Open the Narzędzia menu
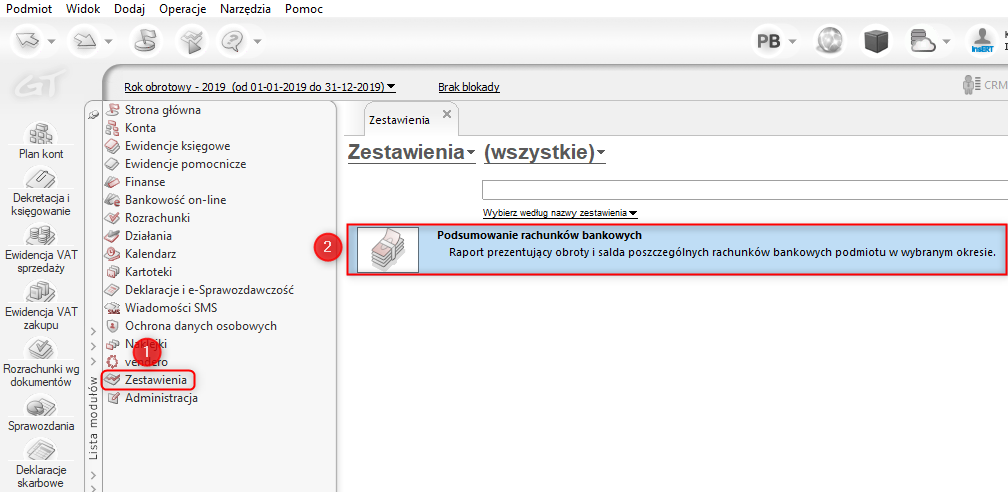1008x492 pixels. (x=245, y=9)
